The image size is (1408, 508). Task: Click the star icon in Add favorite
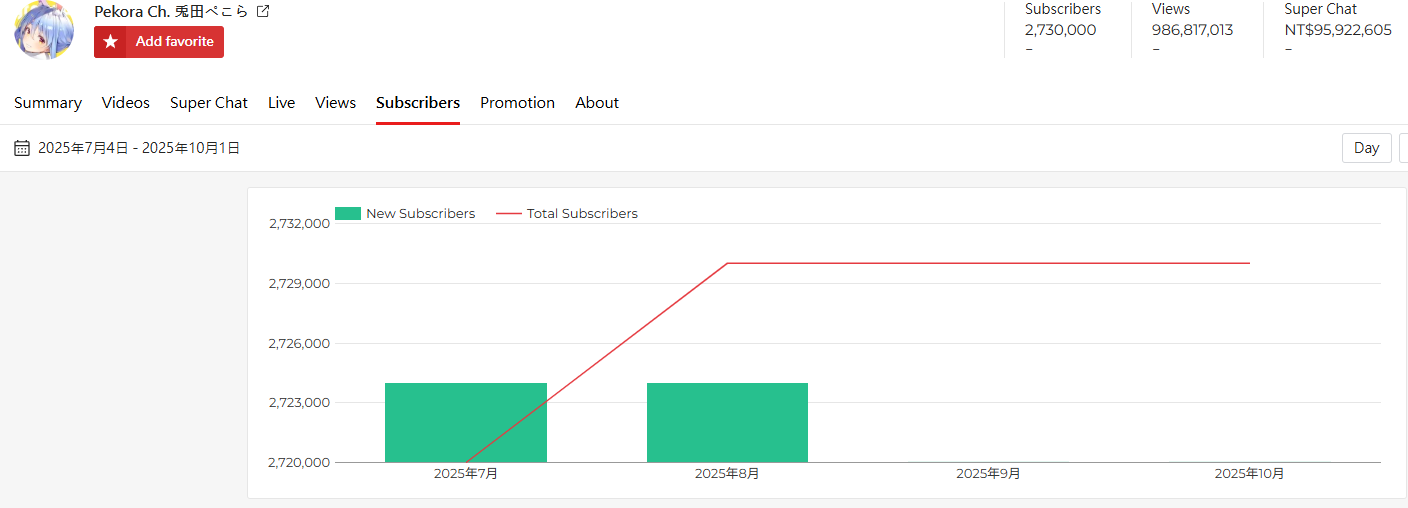[111, 42]
